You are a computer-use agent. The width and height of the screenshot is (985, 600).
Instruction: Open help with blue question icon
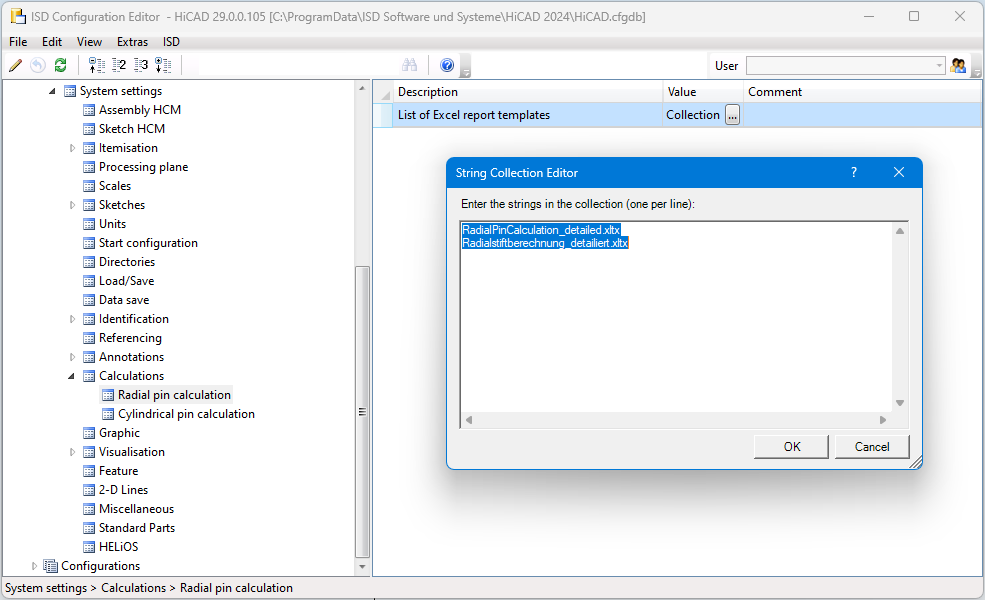click(447, 65)
